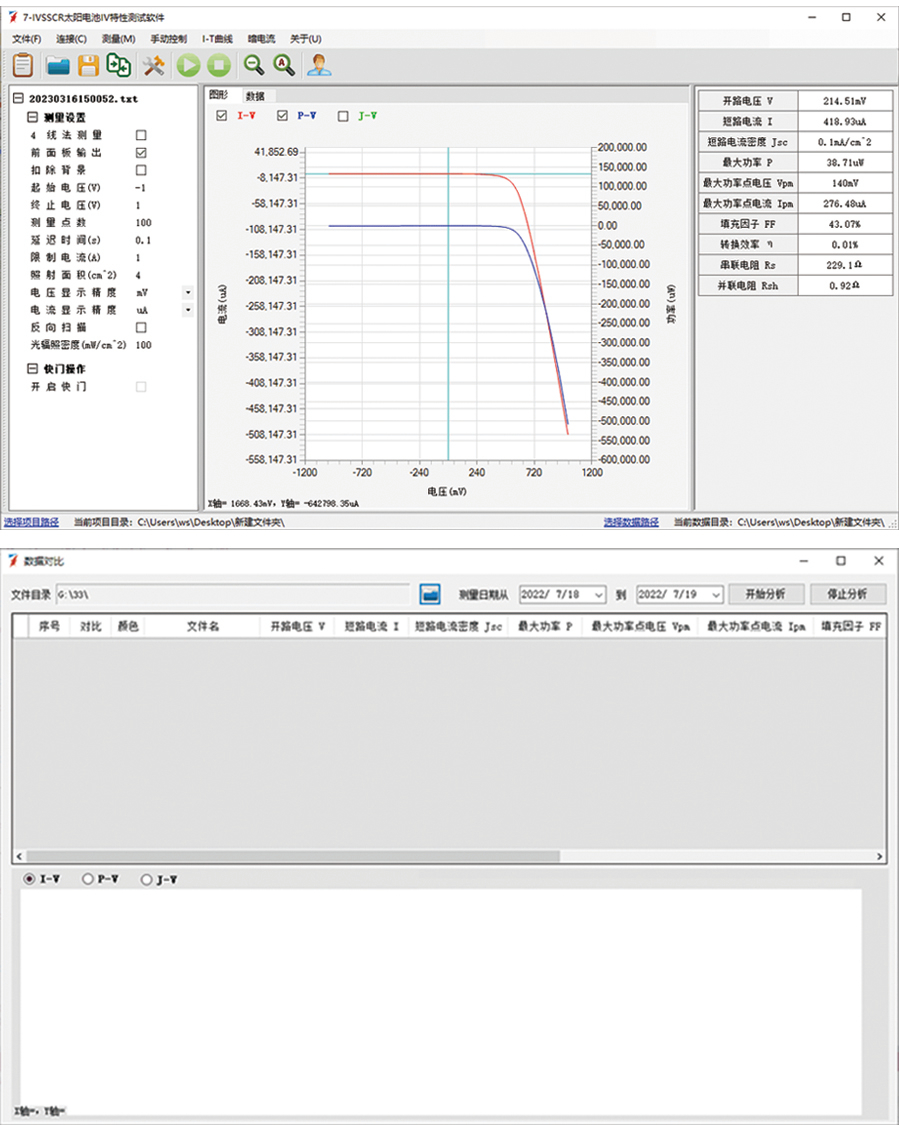Open a file with the blue folder icon
Image resolution: width=899 pixels, height=1125 pixels.
click(x=57, y=65)
